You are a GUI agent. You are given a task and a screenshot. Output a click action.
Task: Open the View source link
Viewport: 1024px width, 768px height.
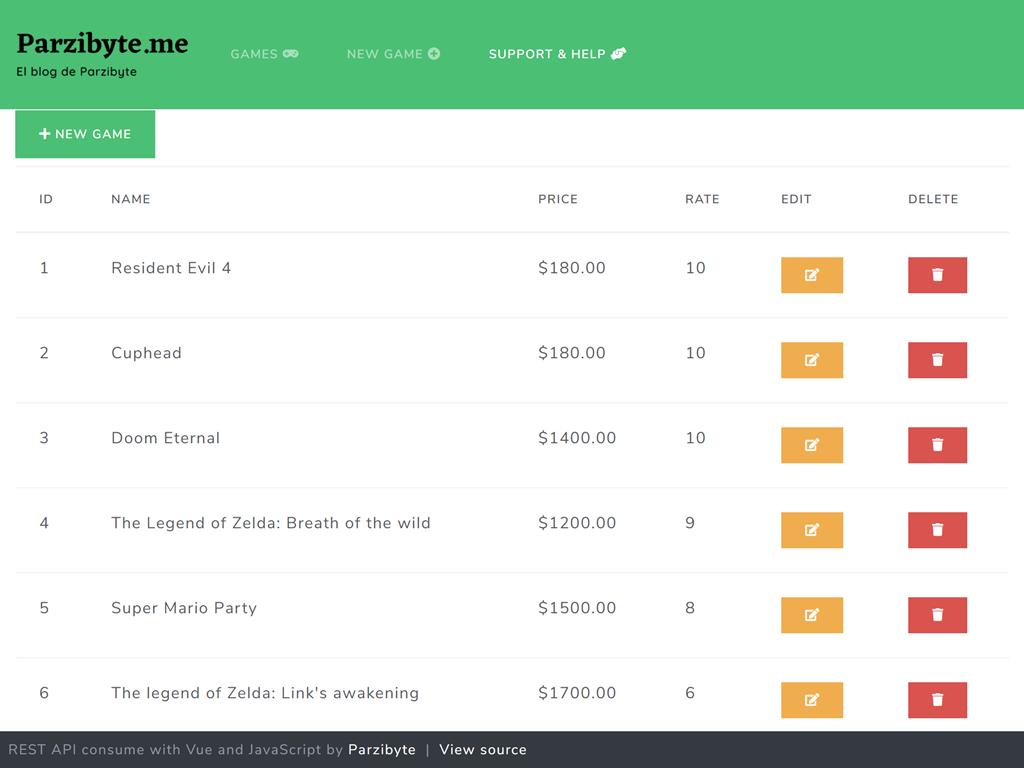click(482, 750)
